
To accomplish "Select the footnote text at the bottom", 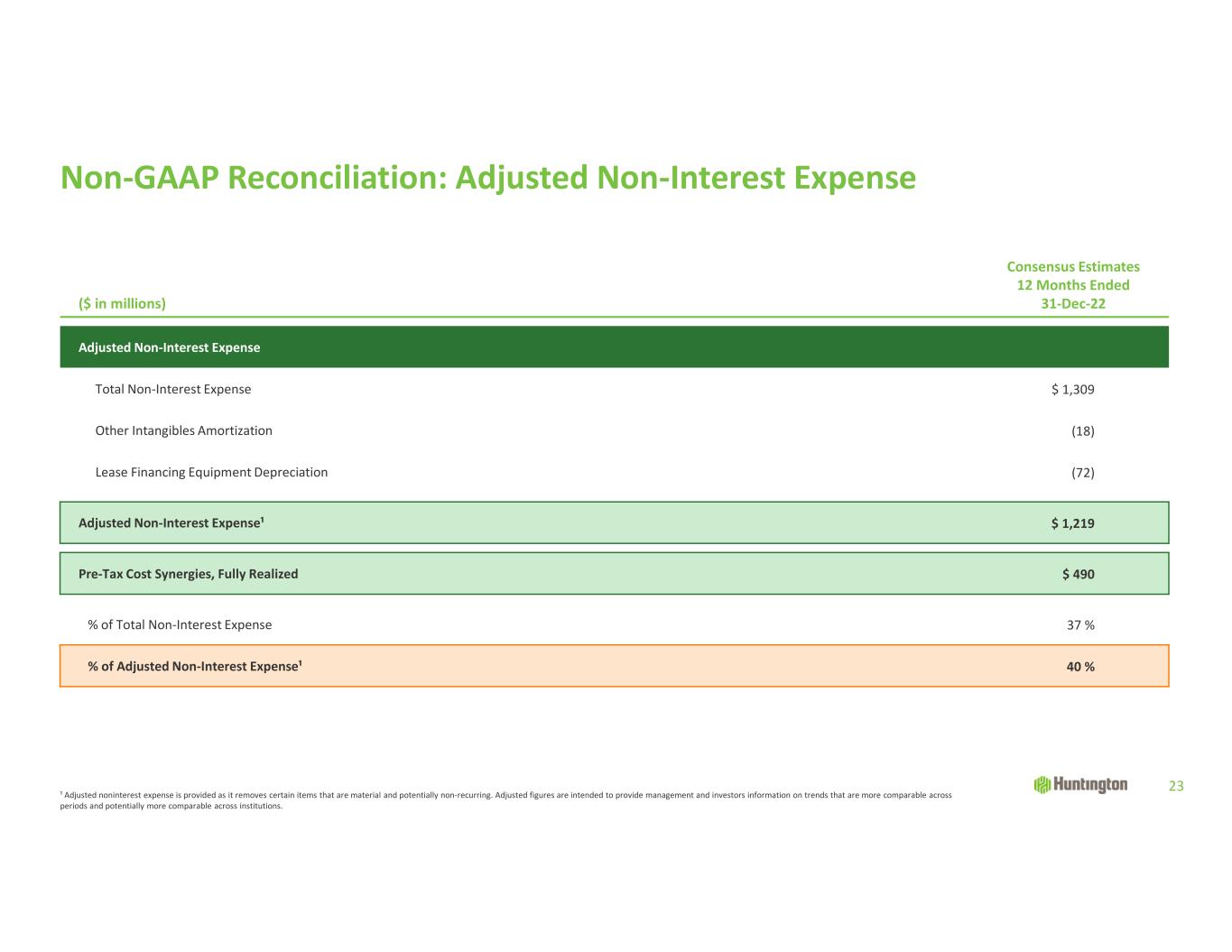I will 505,801.
